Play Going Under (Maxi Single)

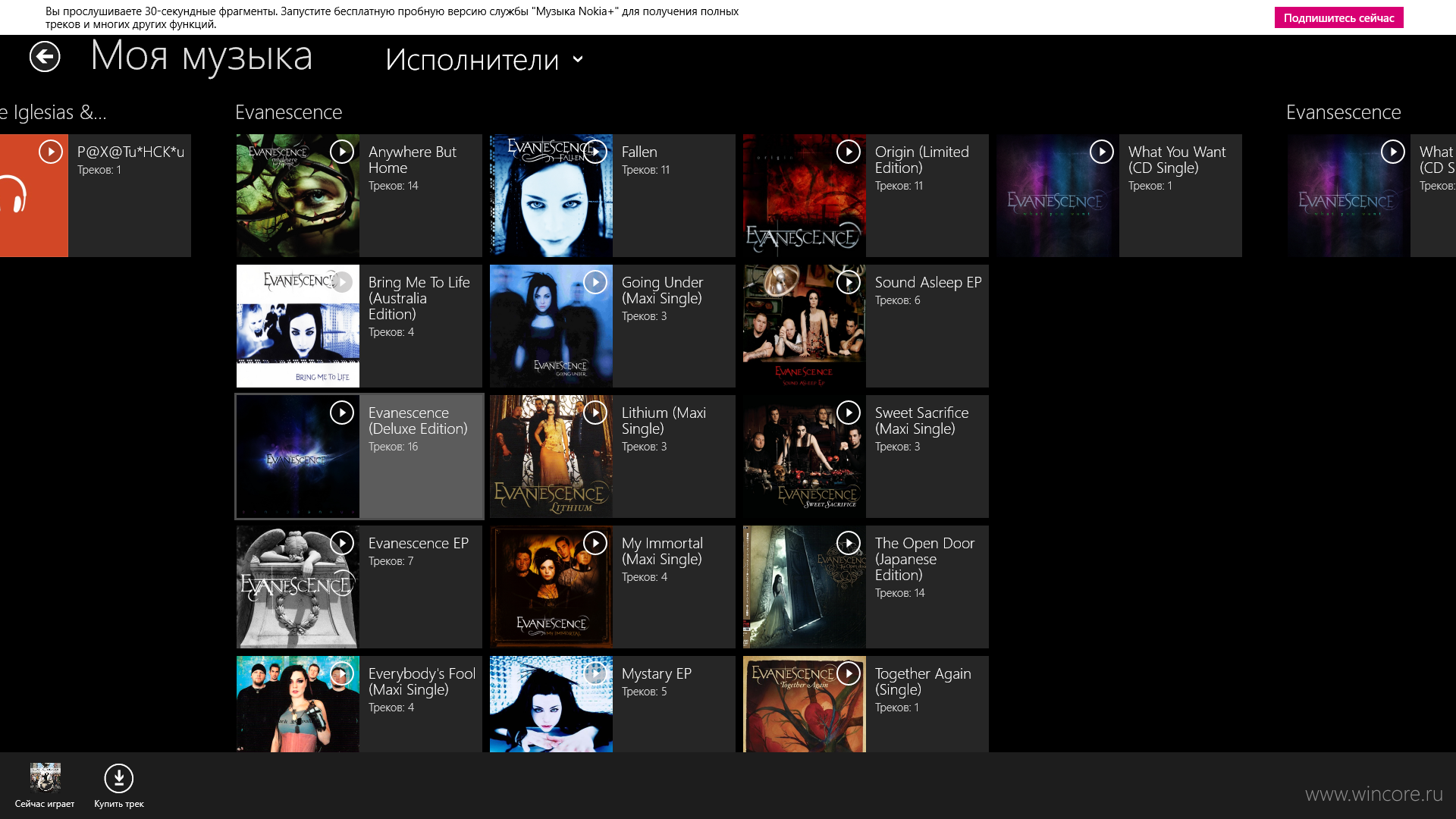[x=595, y=282]
